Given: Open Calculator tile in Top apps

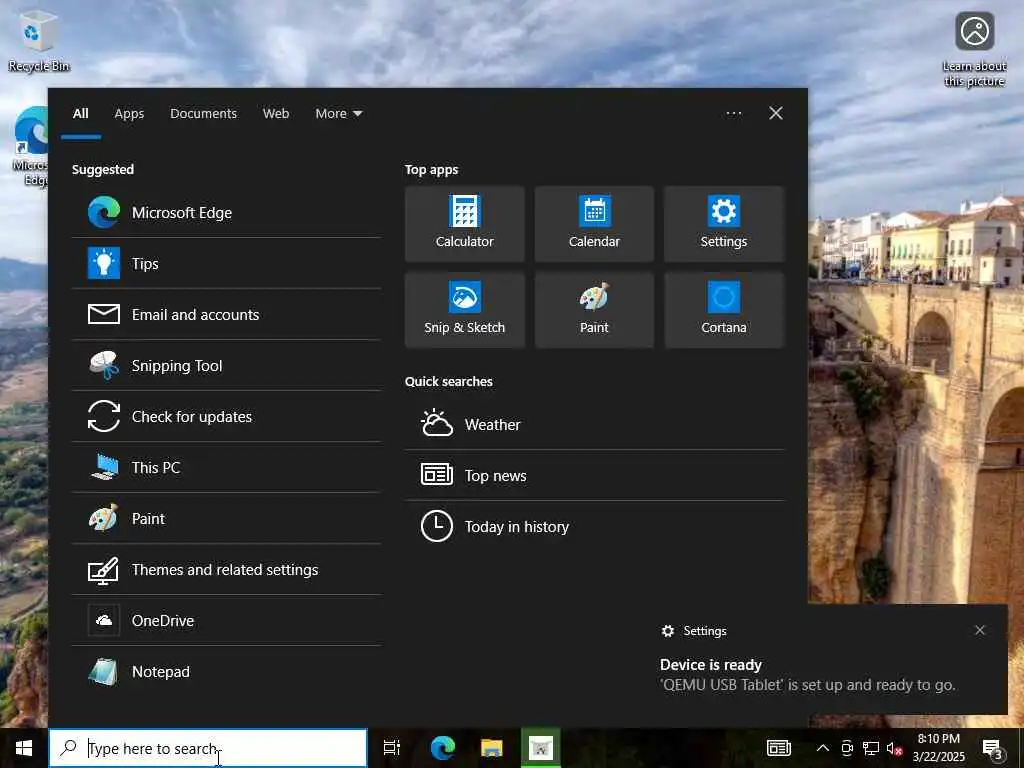Looking at the screenshot, I should 464,224.
